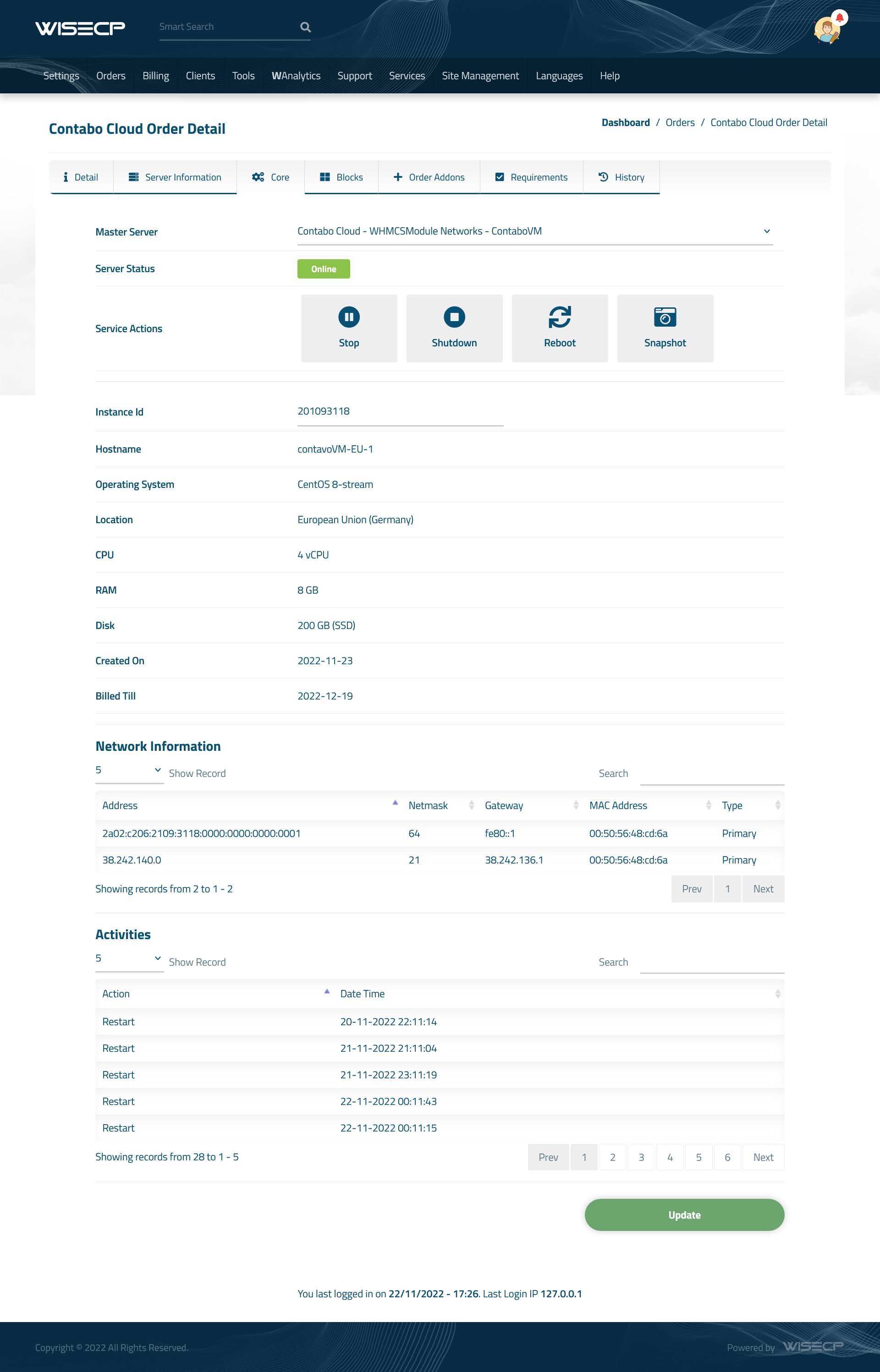Click the Update button

coord(685,1214)
